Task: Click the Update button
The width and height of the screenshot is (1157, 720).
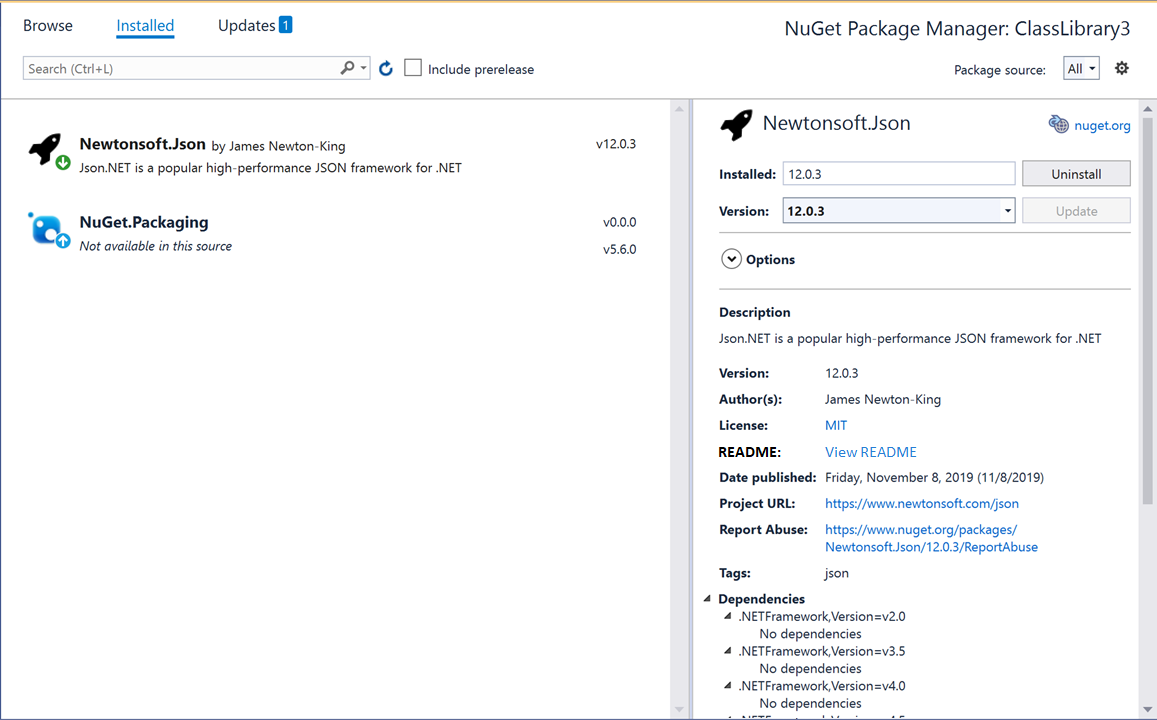Action: pos(1076,211)
